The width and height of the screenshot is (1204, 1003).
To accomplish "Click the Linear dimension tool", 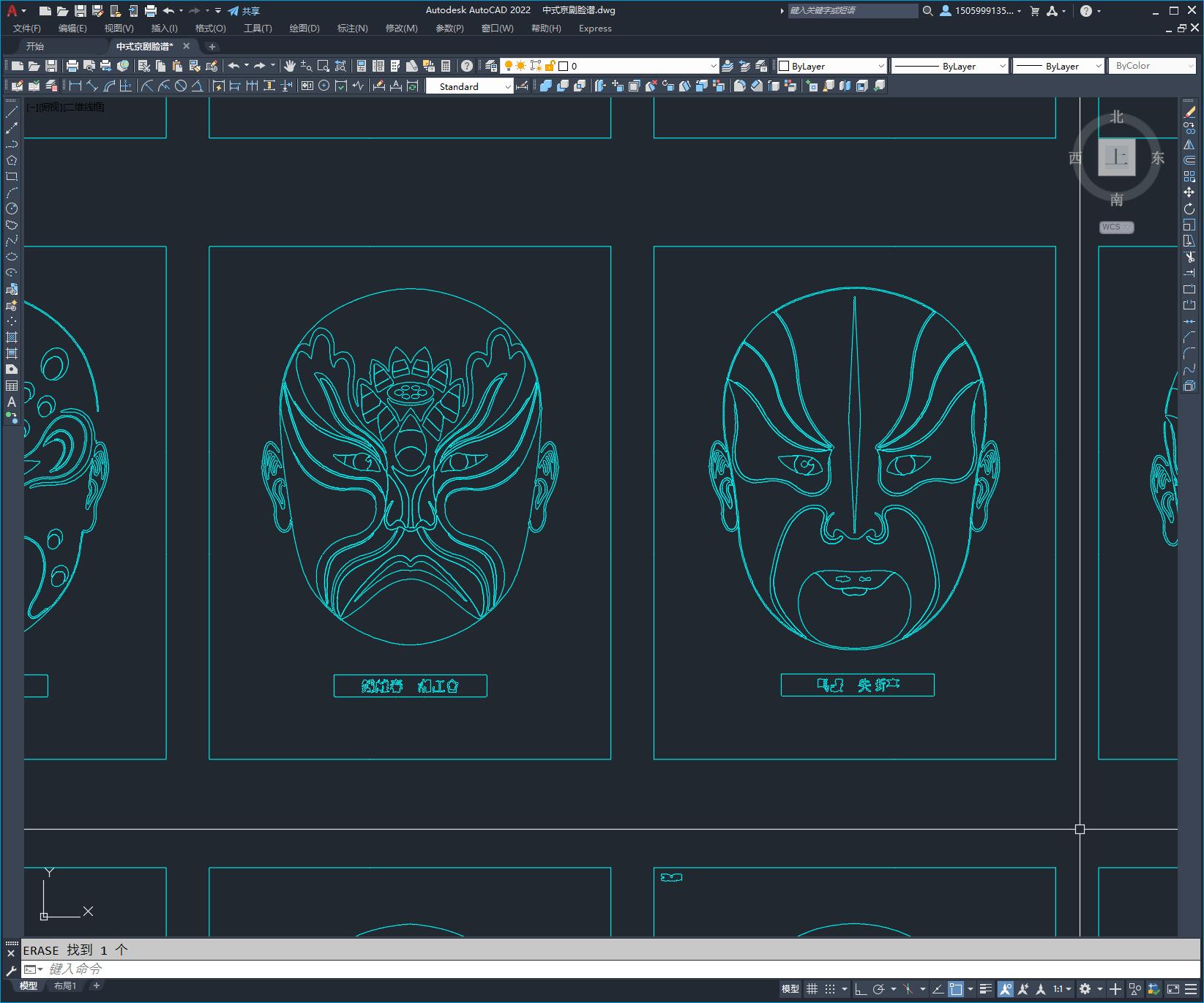I will tap(75, 86).
